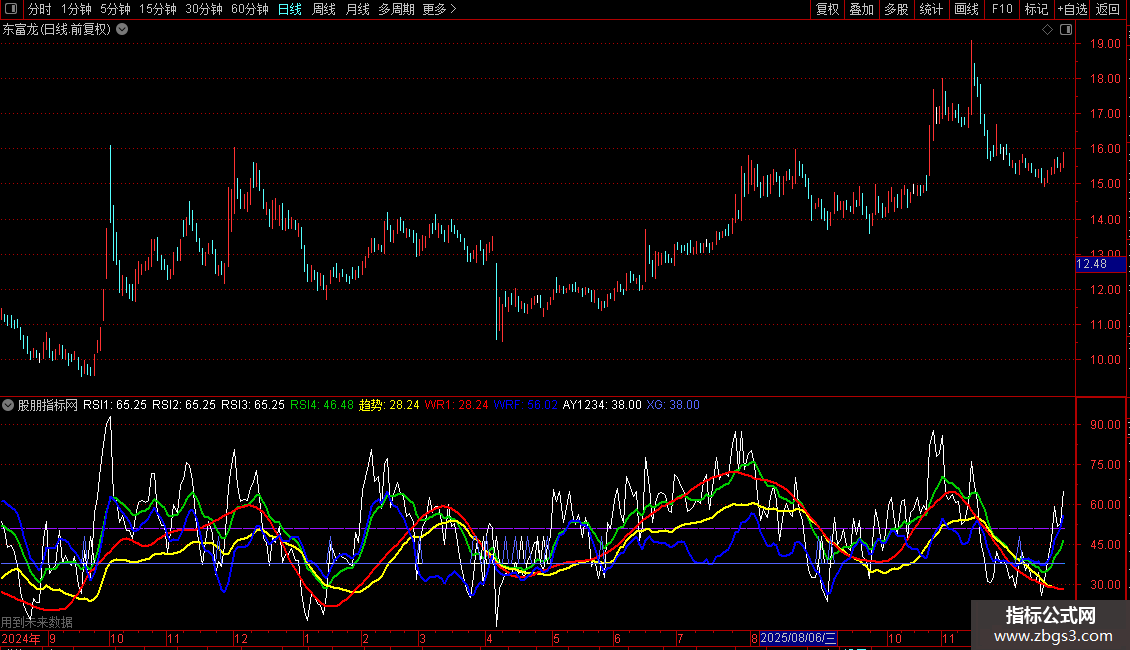The image size is (1130, 650).
Task: Open the 复权 adjustment option
Action: pyautogui.click(x=827, y=9)
